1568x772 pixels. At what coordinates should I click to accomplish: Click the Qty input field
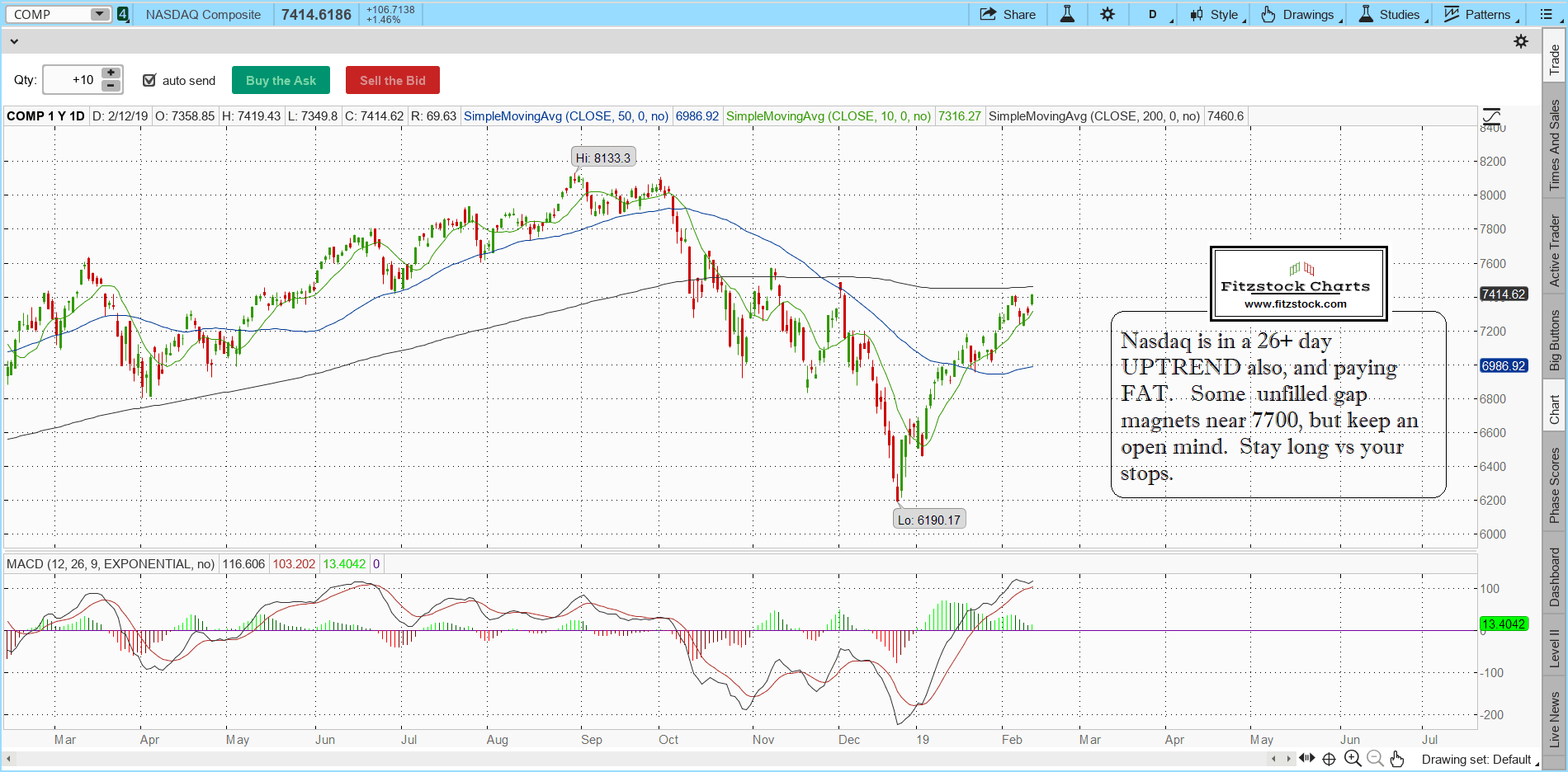pos(71,80)
